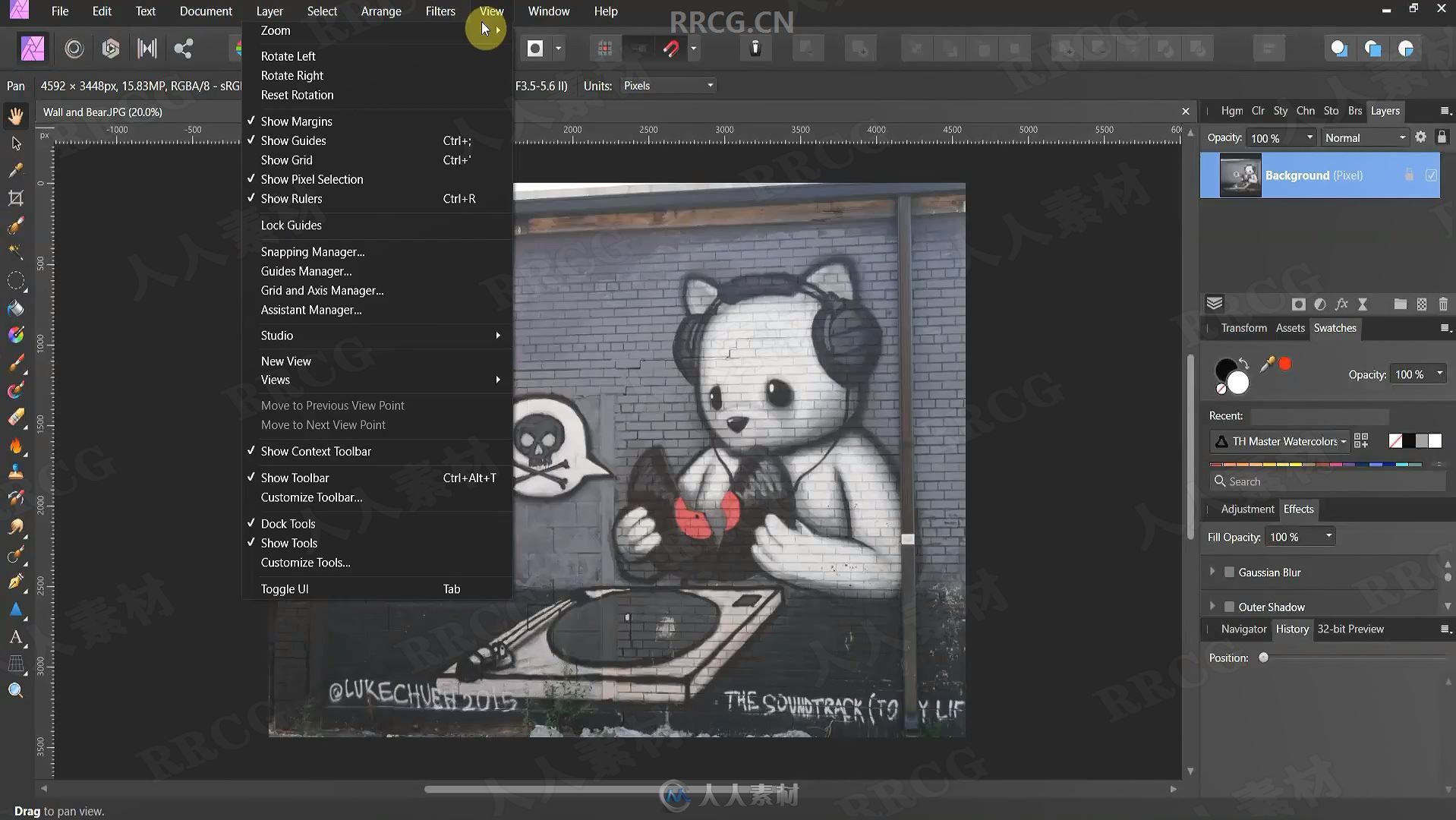Click the red recent color swatch
This screenshot has height=820, width=1456.
tap(1285, 364)
